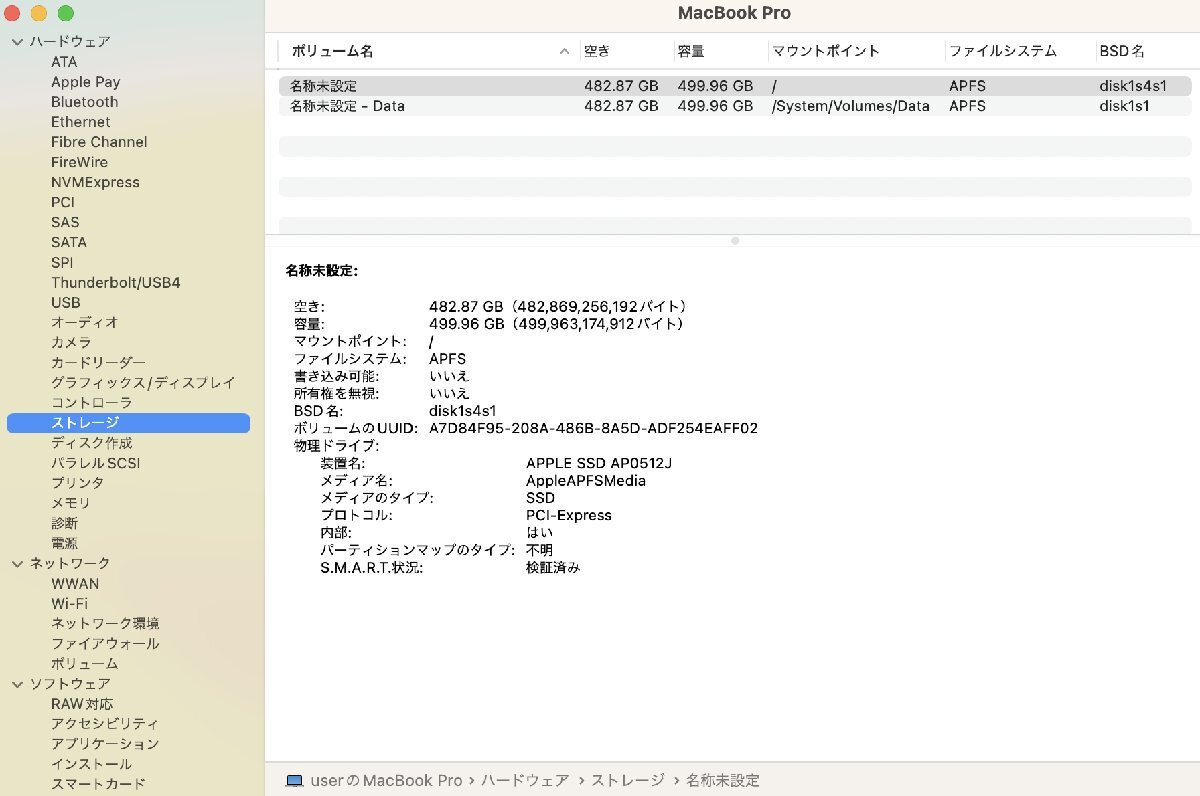
Task: Open プリンタ hardware info
Action: pyautogui.click(x=78, y=483)
